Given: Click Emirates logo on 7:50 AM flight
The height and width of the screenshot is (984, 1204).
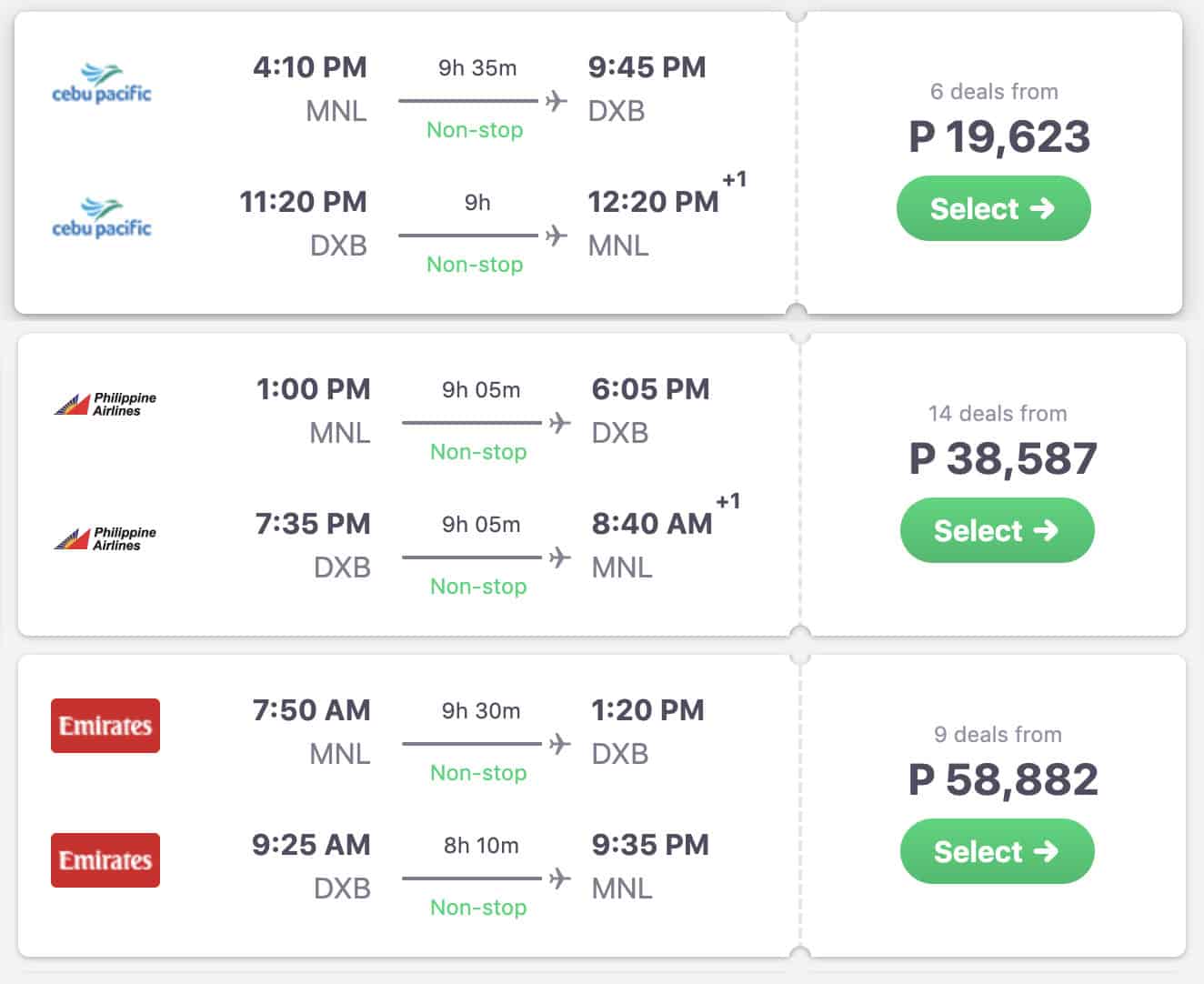Looking at the screenshot, I should [105, 726].
